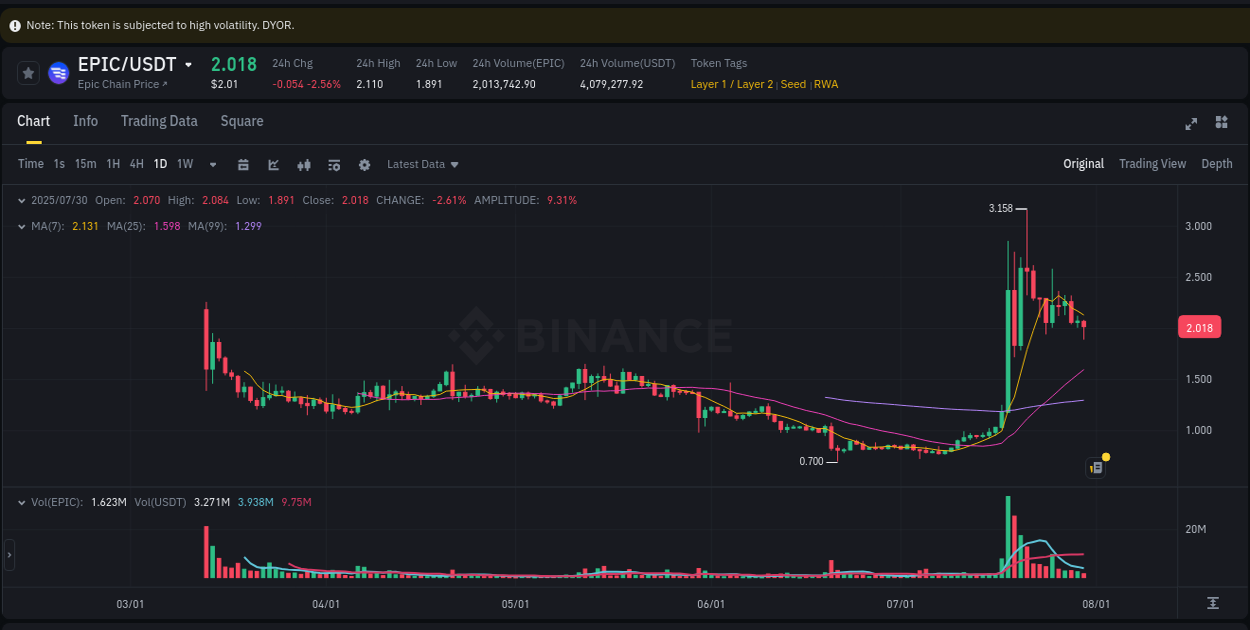This screenshot has width=1250, height=630.
Task: Switch to the 15m interval
Action: coord(85,164)
